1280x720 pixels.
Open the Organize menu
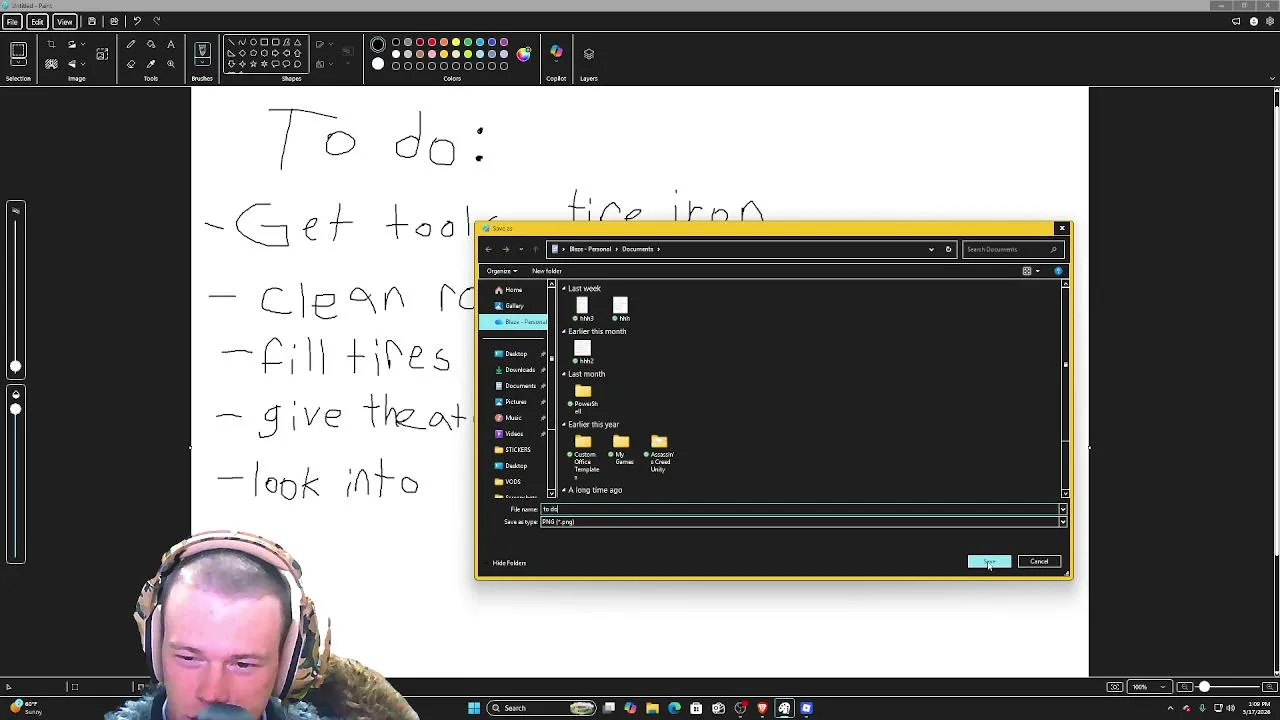[501, 271]
